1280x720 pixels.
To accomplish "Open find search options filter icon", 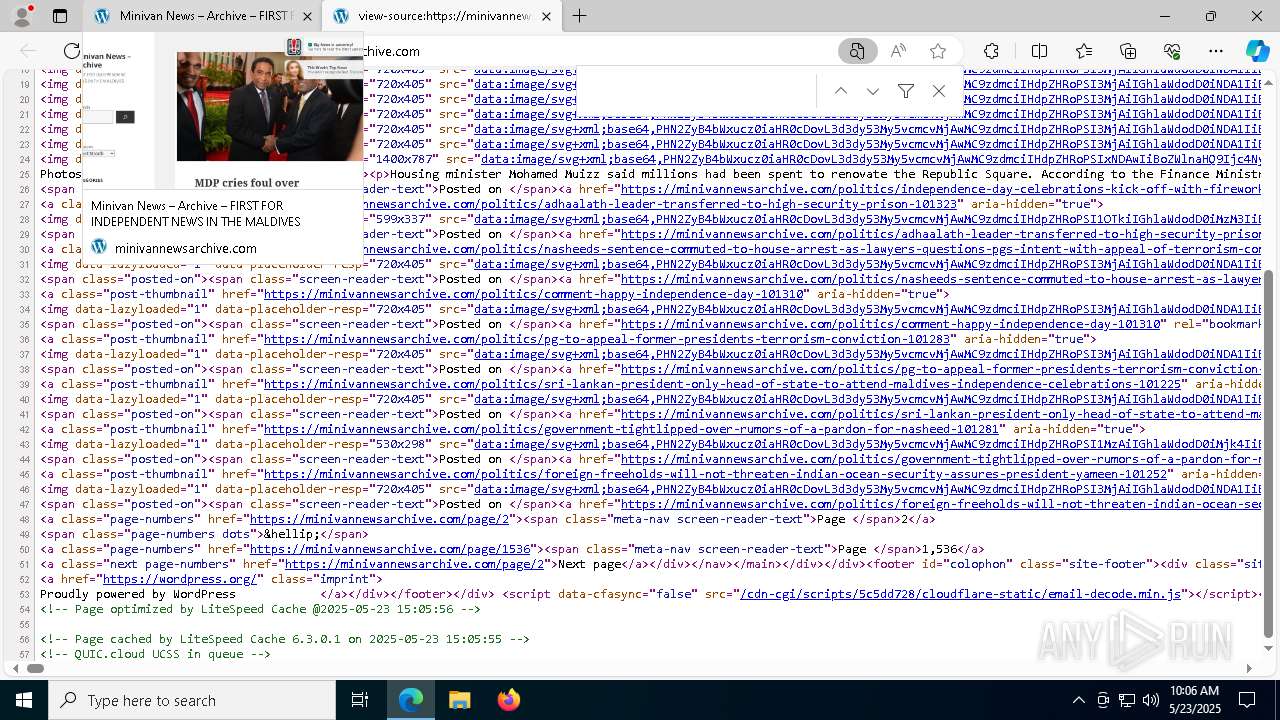I will (x=906, y=91).
